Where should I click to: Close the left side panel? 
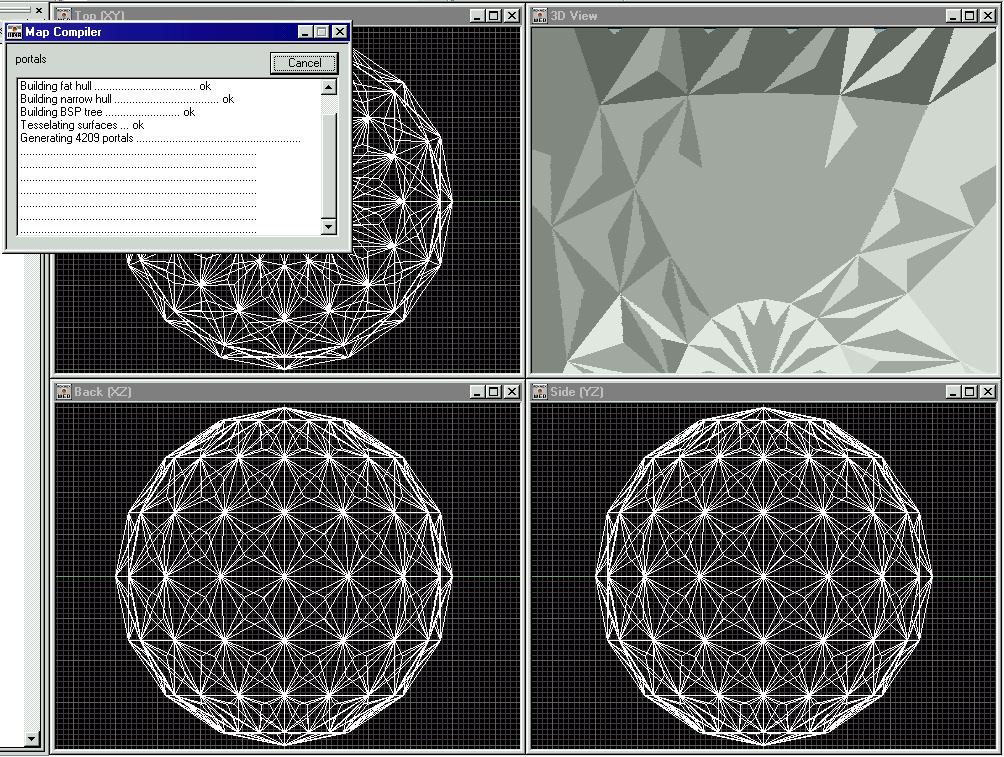[x=39, y=11]
